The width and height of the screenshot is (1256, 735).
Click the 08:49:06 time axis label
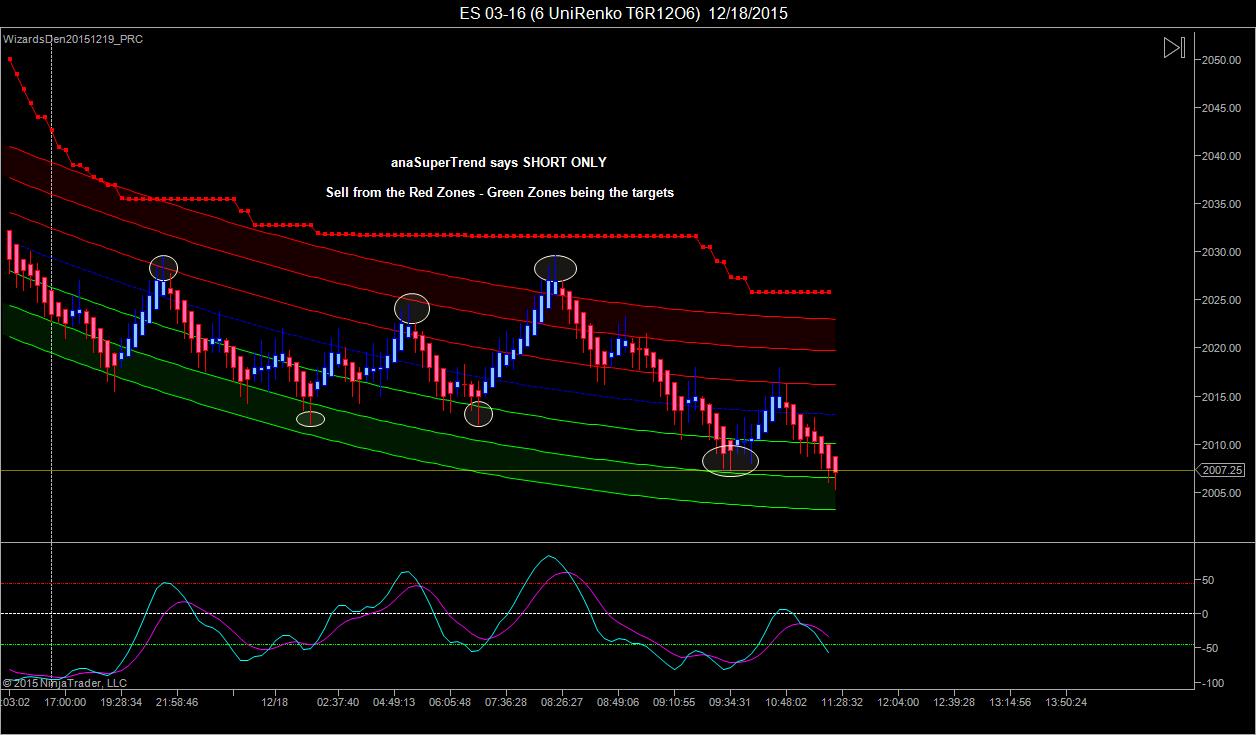[618, 702]
